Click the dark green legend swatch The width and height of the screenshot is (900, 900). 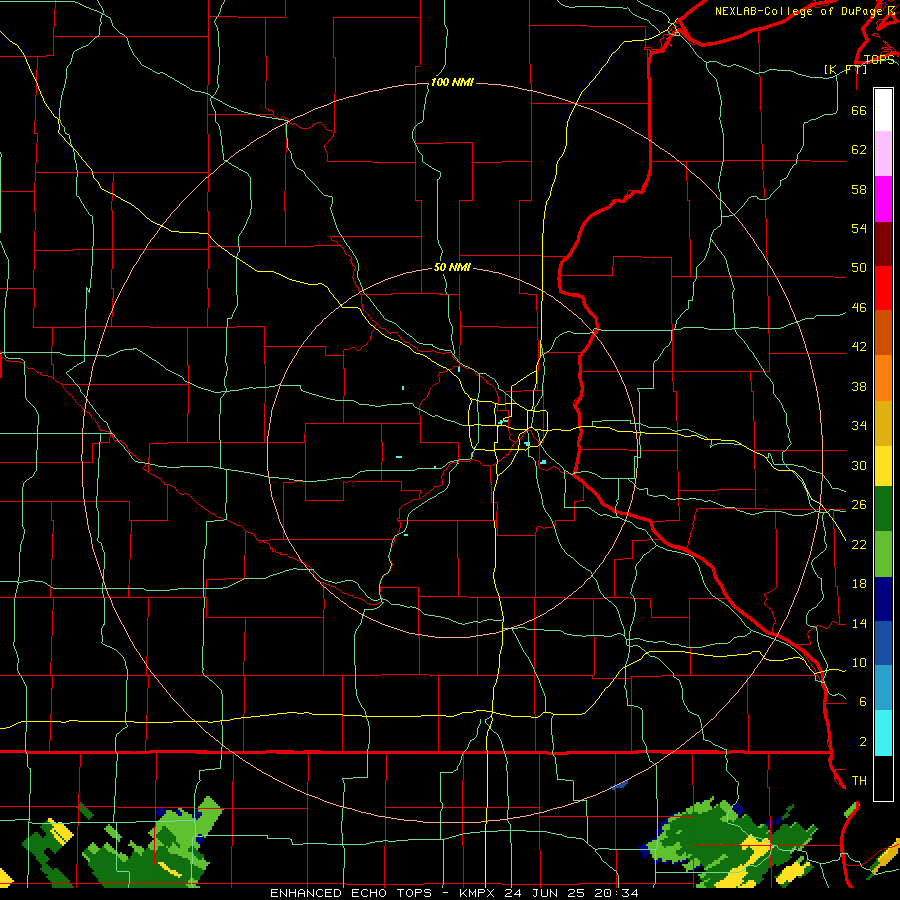click(x=883, y=509)
